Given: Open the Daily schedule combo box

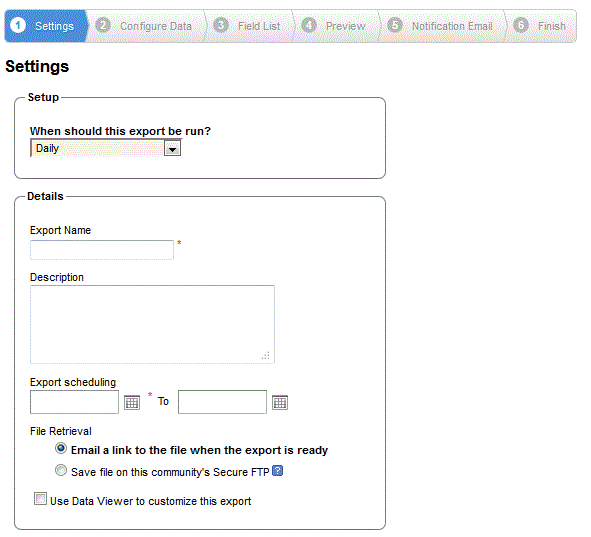Looking at the screenshot, I should click(x=106, y=148).
